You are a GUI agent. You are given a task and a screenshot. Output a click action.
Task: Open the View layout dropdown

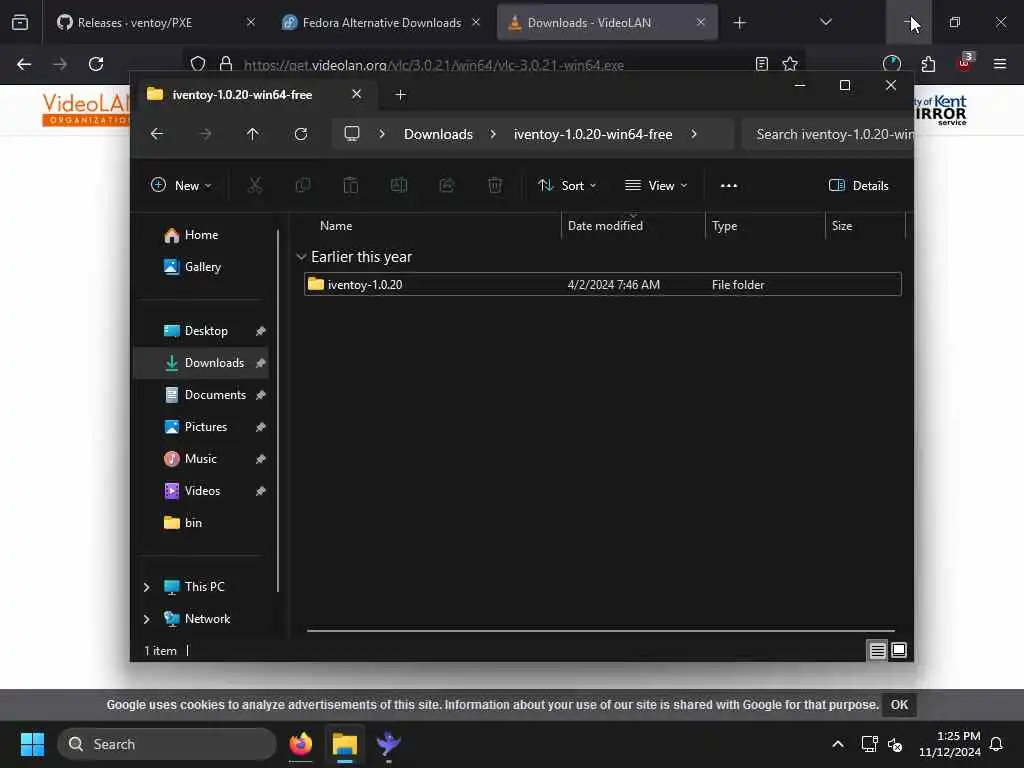pyautogui.click(x=656, y=185)
